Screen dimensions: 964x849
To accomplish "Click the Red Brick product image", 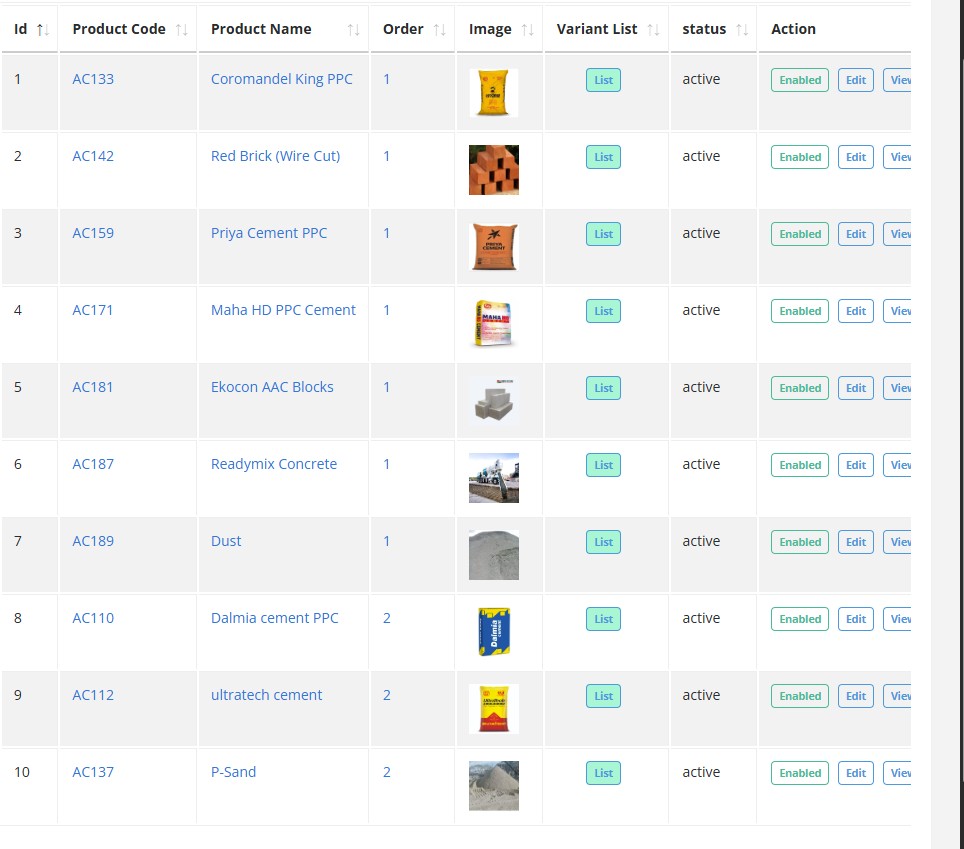I will tap(493, 170).
